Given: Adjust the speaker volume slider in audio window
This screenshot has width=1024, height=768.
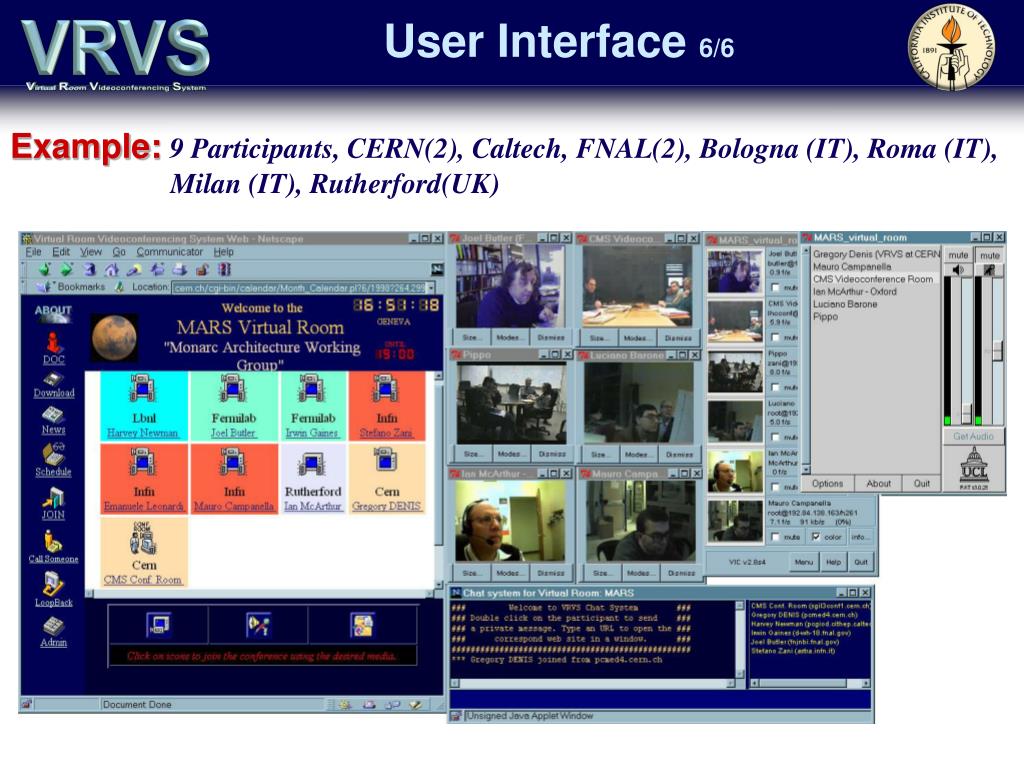Looking at the screenshot, I should click(x=965, y=413).
